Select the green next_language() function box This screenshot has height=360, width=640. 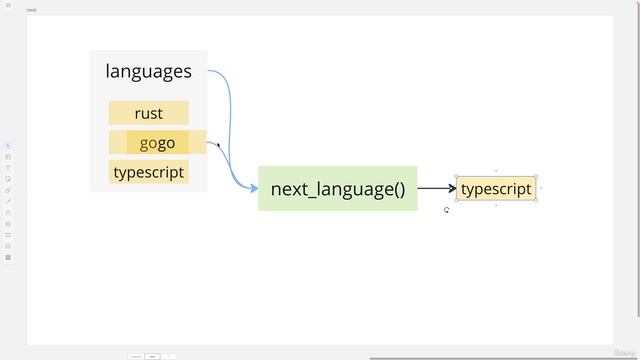338,188
